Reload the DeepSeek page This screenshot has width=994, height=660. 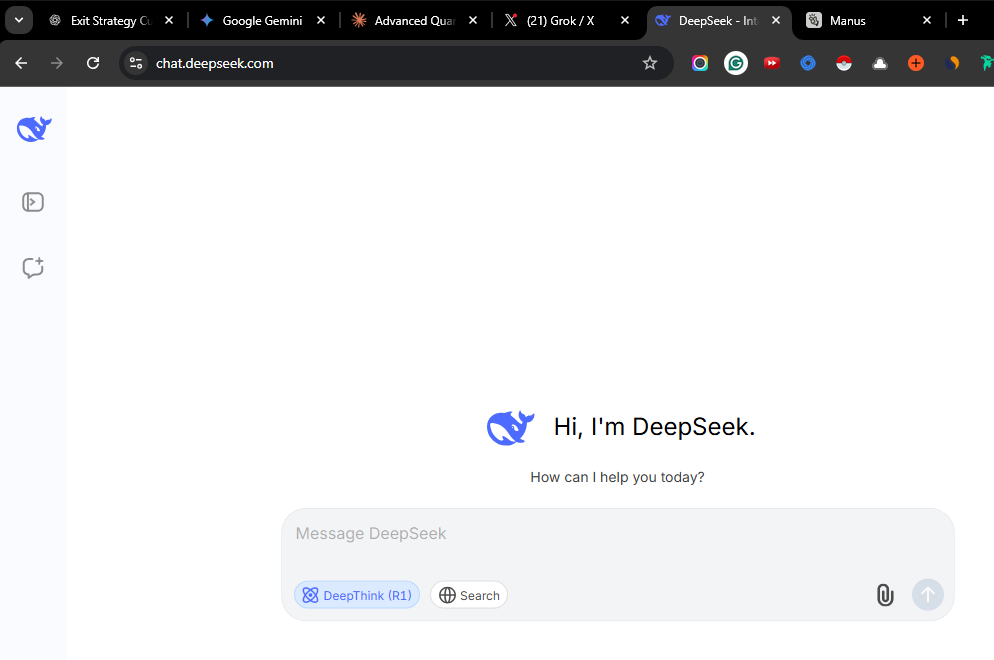[x=93, y=63]
